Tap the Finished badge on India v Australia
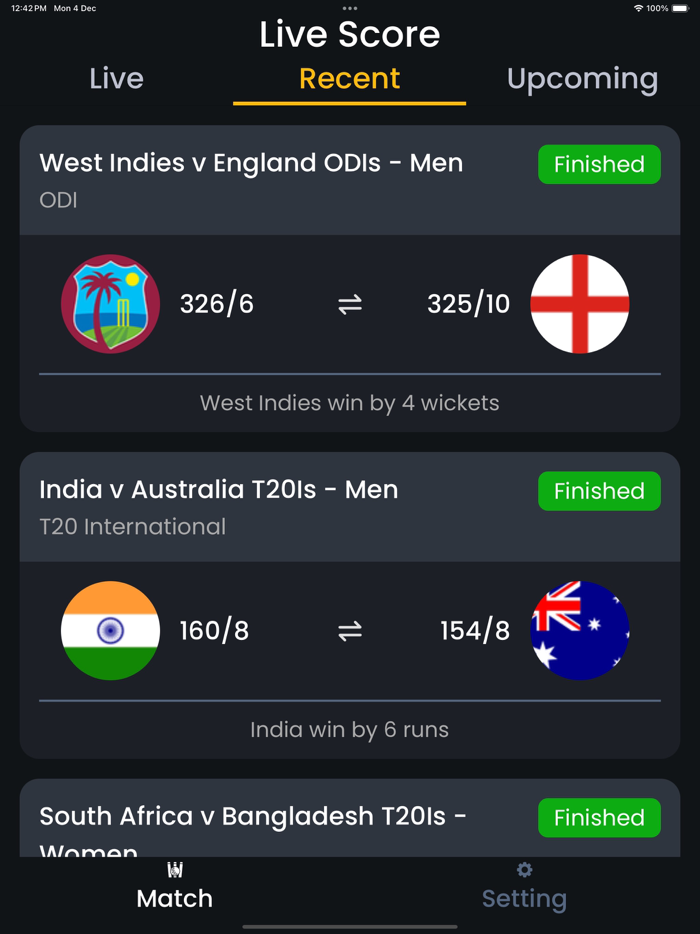This screenshot has width=700, height=934. tap(599, 491)
